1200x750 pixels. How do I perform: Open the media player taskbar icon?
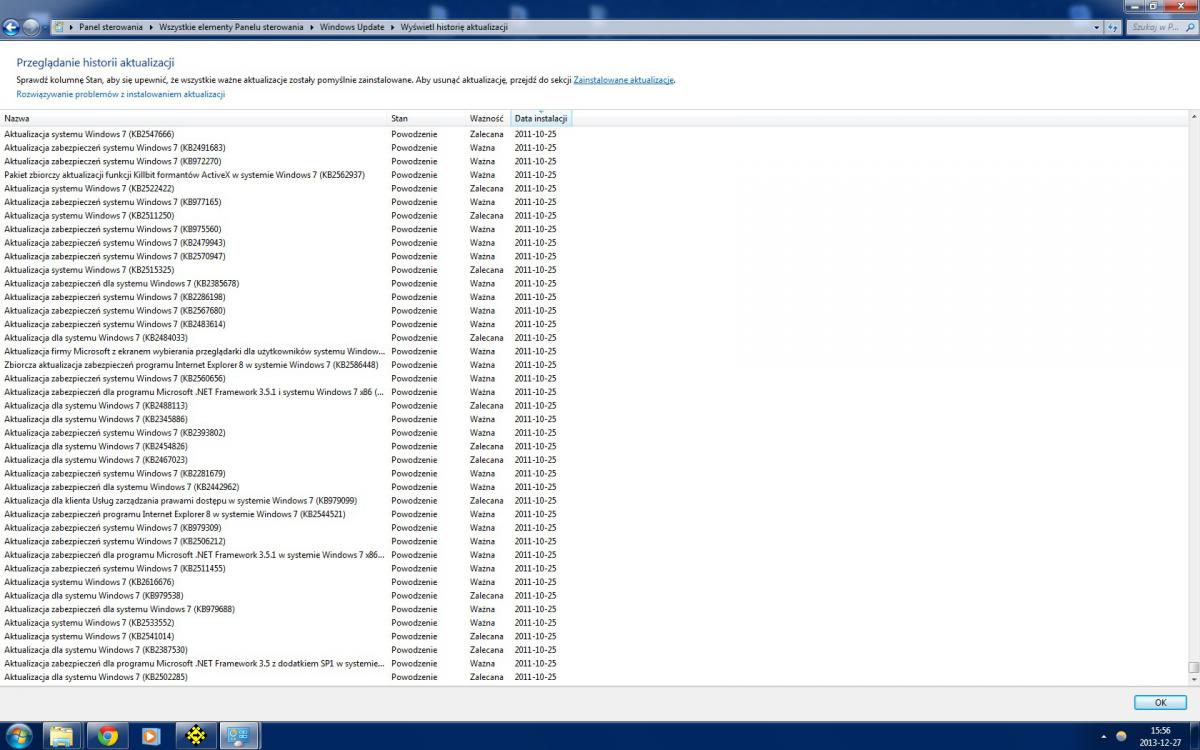tap(152, 736)
